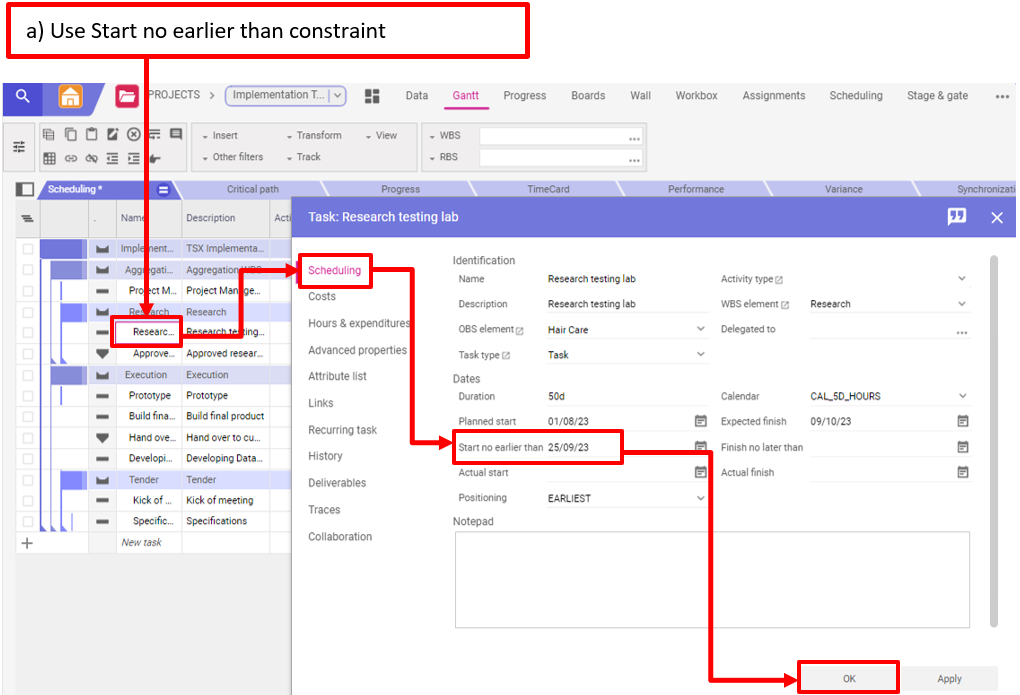Select the Implementation top row checkbox
This screenshot has width=1020, height=695.
(28, 249)
